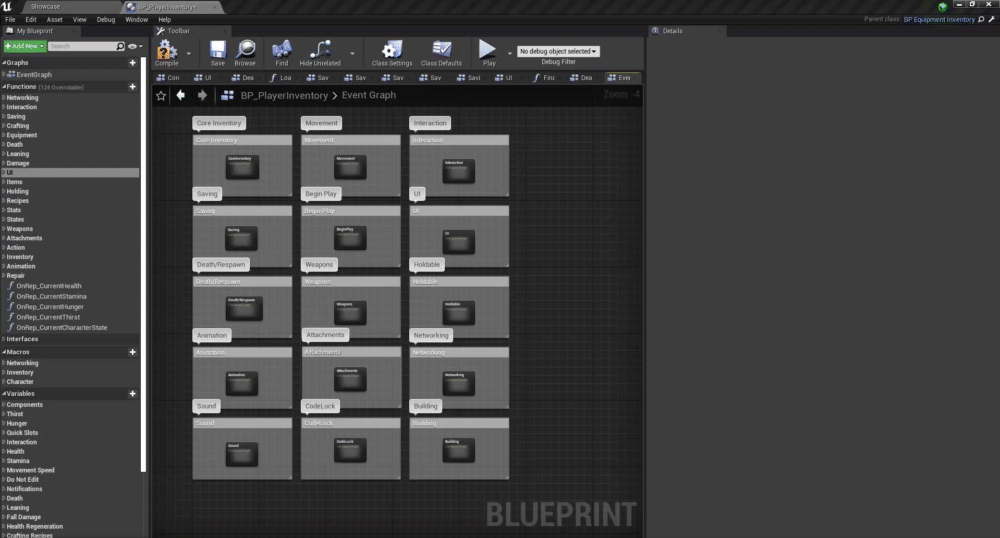
Task: Expand the Interfaces section
Action: [3, 339]
